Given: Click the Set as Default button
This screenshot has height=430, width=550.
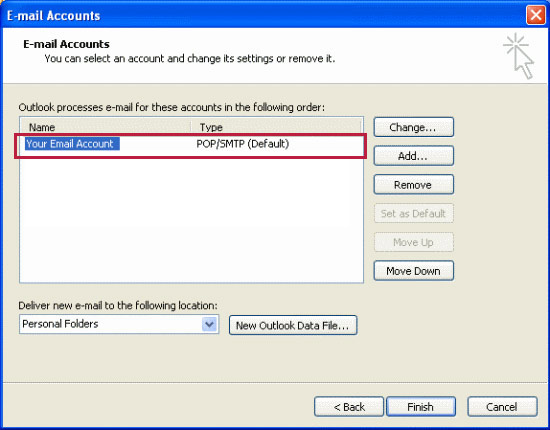Looking at the screenshot, I should click(414, 214).
